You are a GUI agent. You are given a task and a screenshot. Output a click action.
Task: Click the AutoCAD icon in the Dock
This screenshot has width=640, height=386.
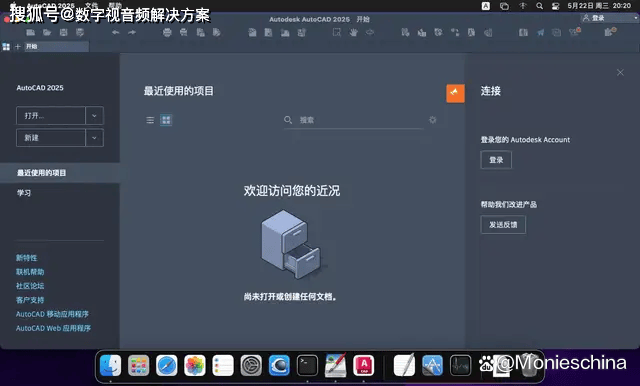pos(364,365)
